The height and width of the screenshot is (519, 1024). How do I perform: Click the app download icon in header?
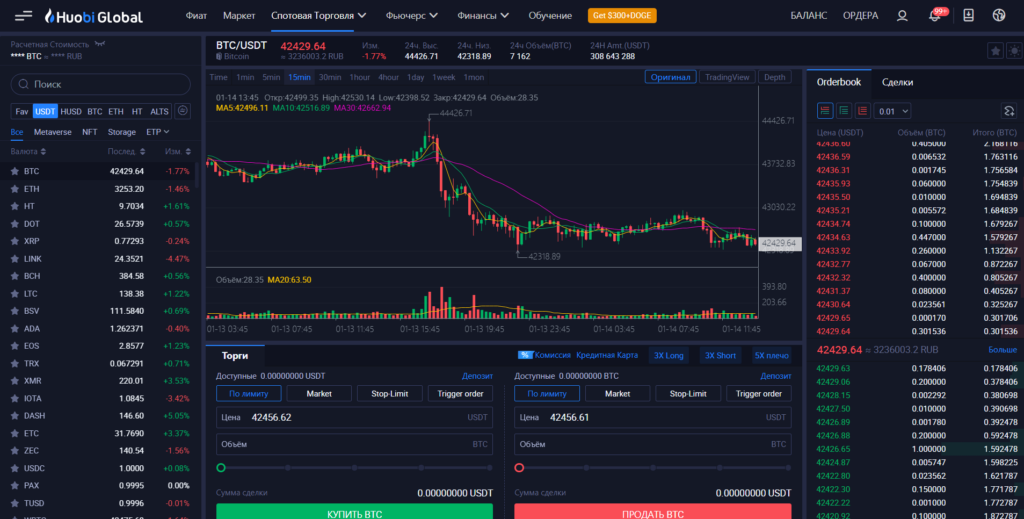click(x=968, y=16)
